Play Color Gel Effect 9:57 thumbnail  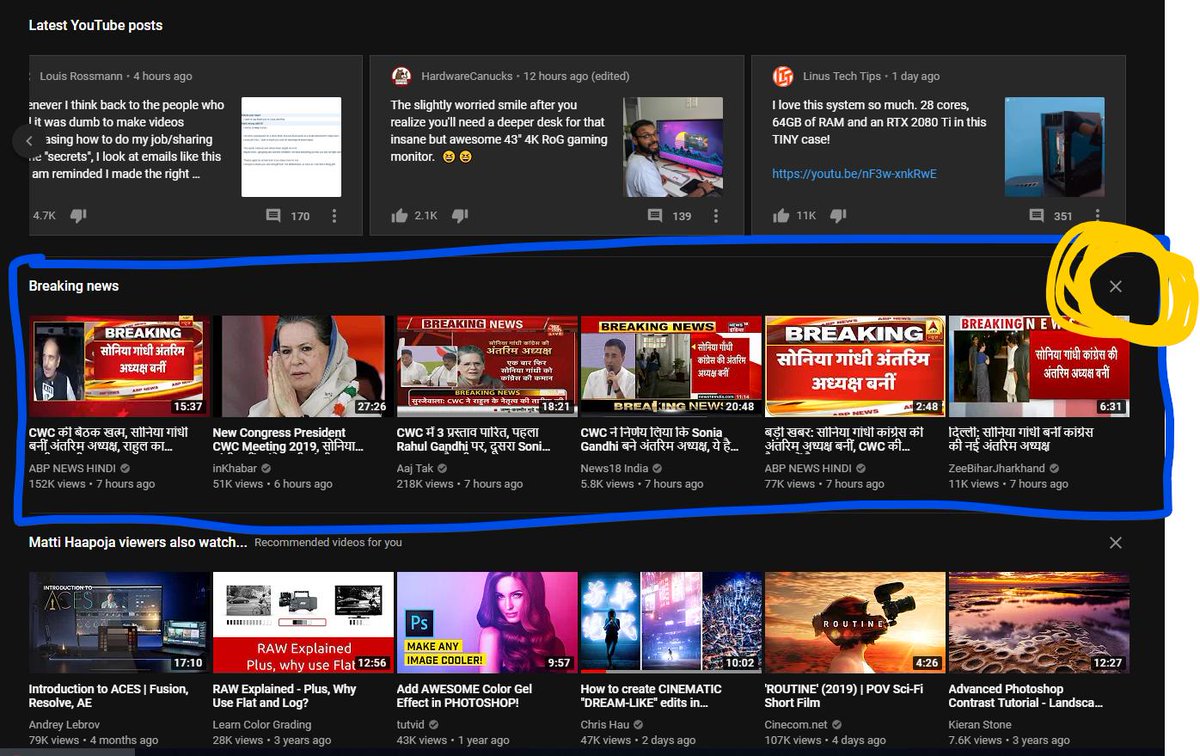coord(487,622)
